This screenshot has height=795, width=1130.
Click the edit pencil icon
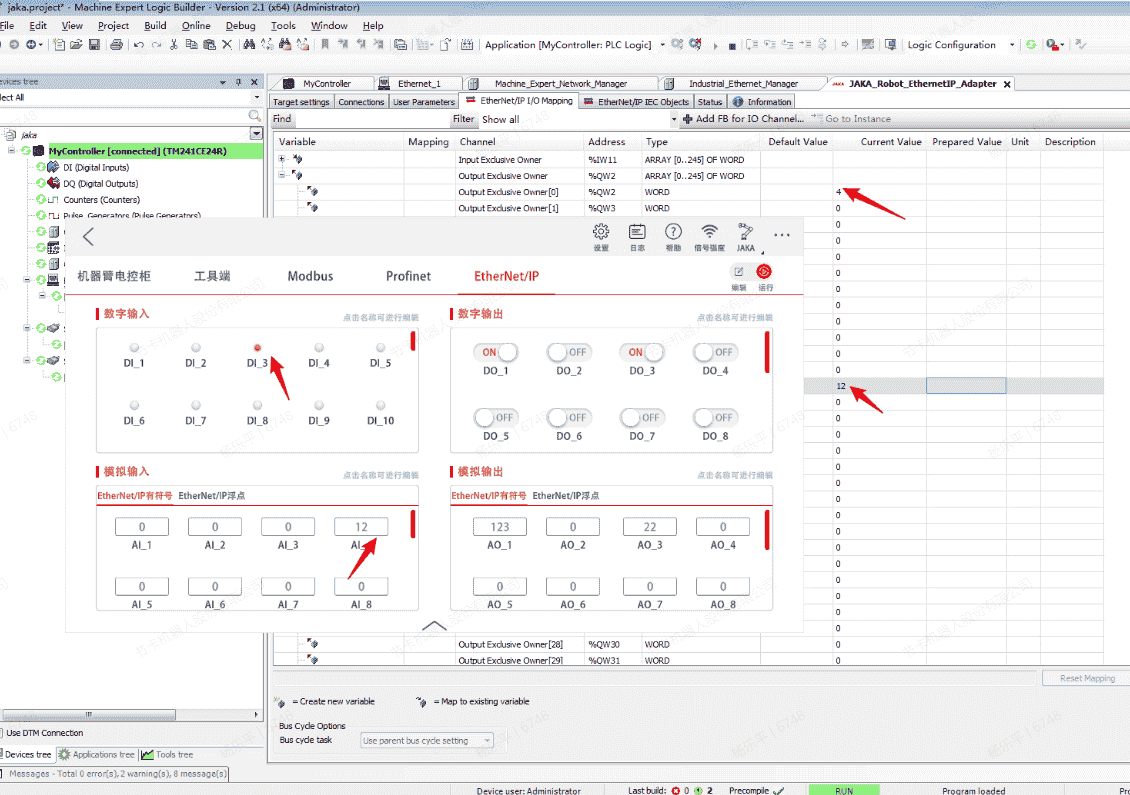click(739, 272)
